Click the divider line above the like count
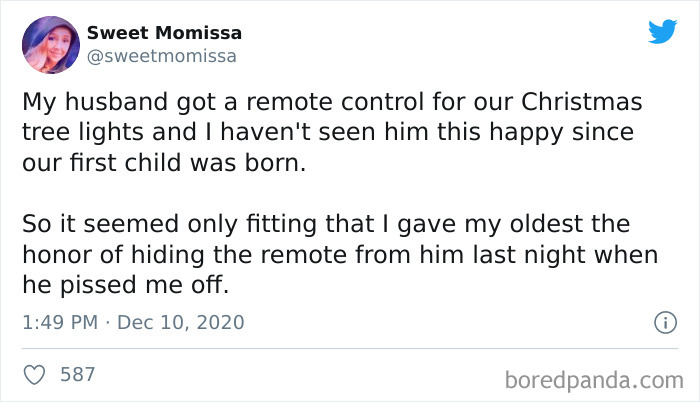Image resolution: width=700 pixels, height=402 pixels. pos(350,348)
